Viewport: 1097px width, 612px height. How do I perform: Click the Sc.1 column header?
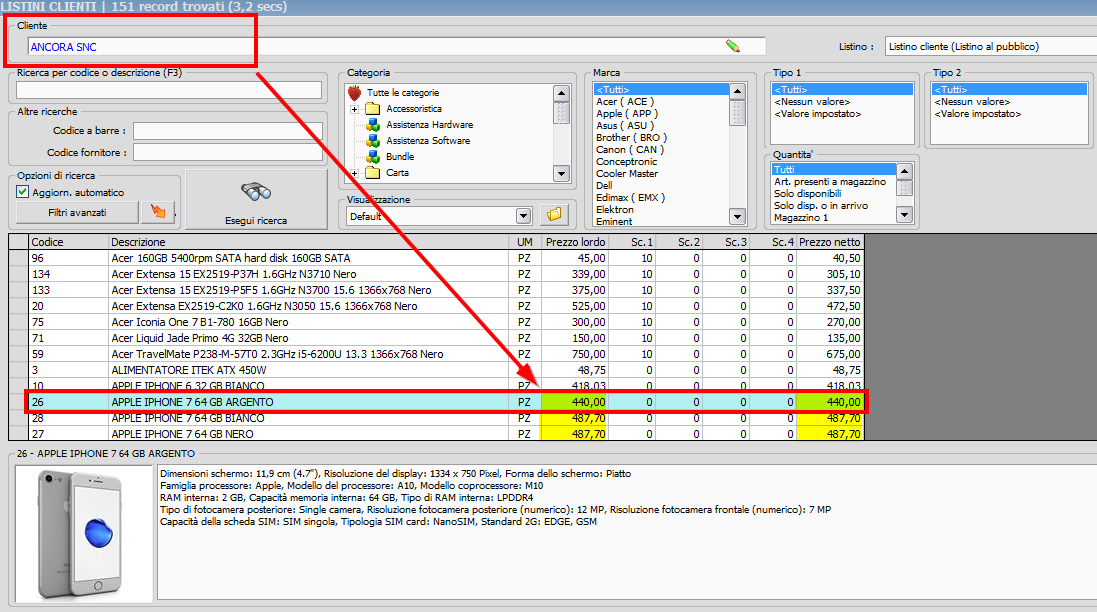(x=632, y=242)
